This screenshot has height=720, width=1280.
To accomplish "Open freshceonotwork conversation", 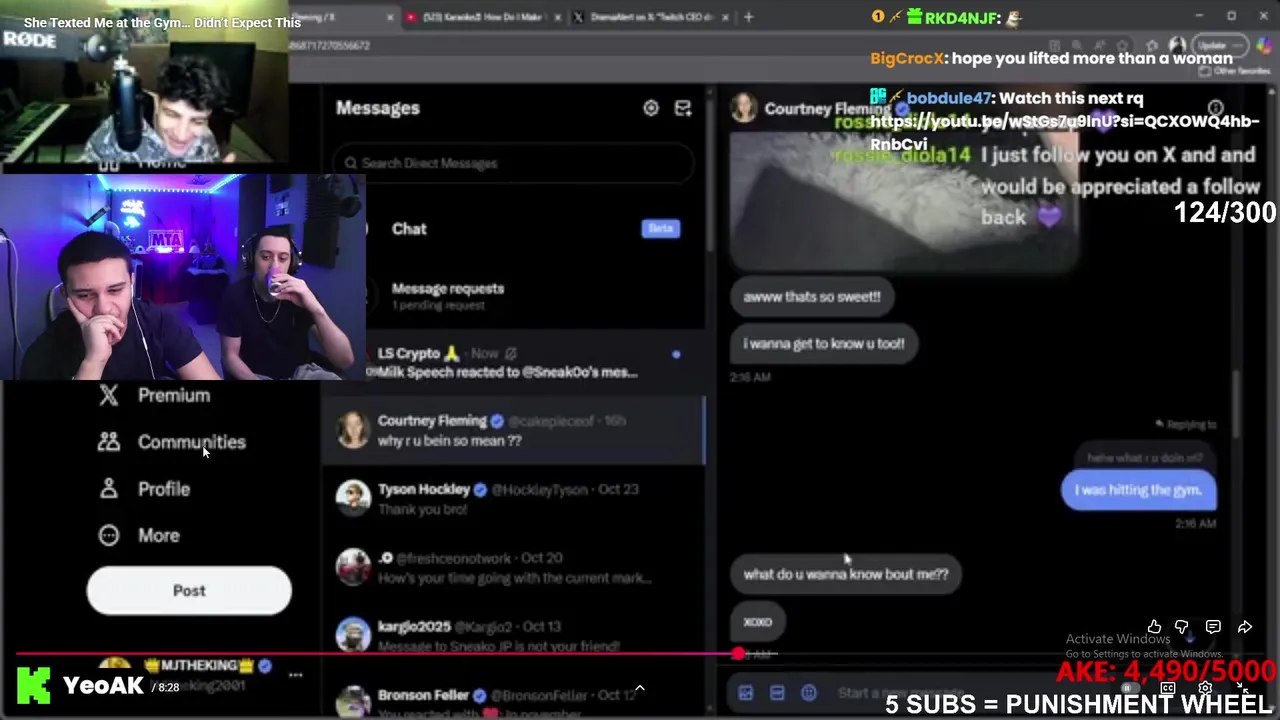I will coord(513,567).
